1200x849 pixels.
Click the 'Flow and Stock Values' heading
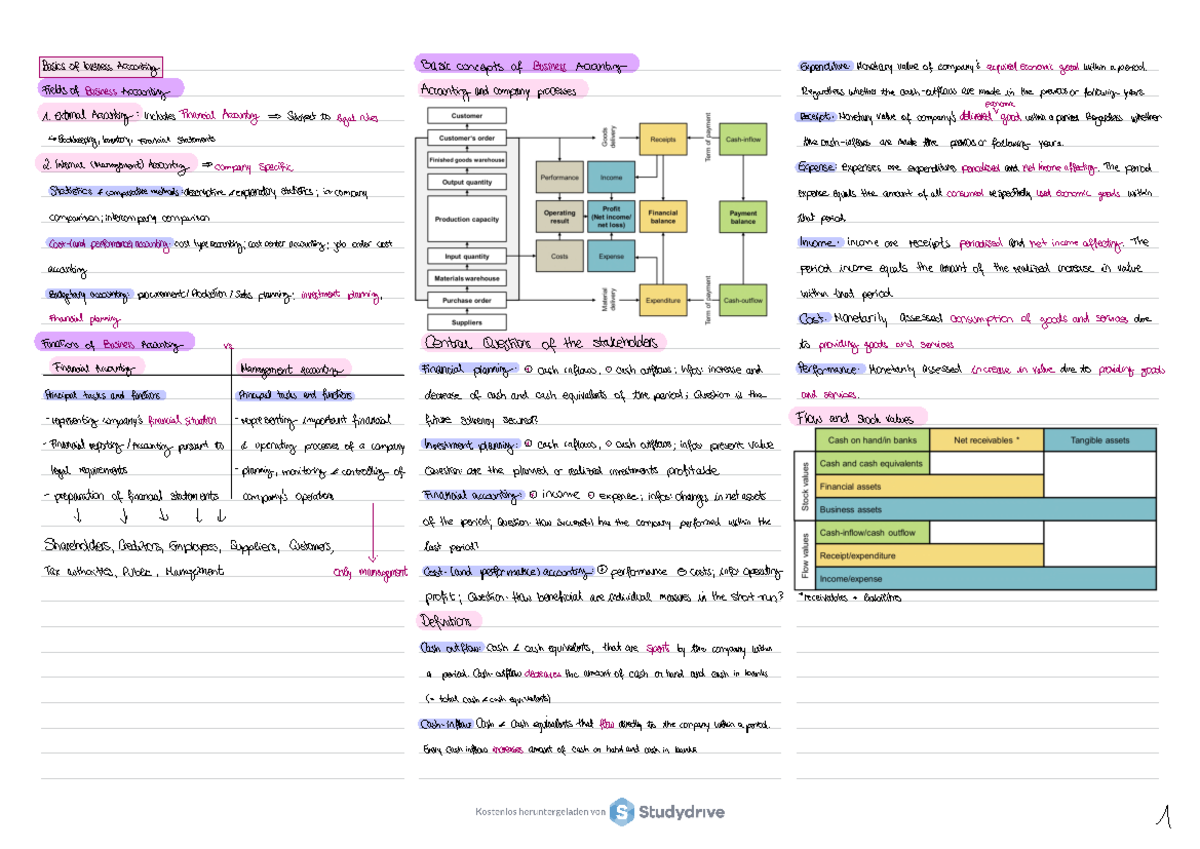click(x=858, y=418)
